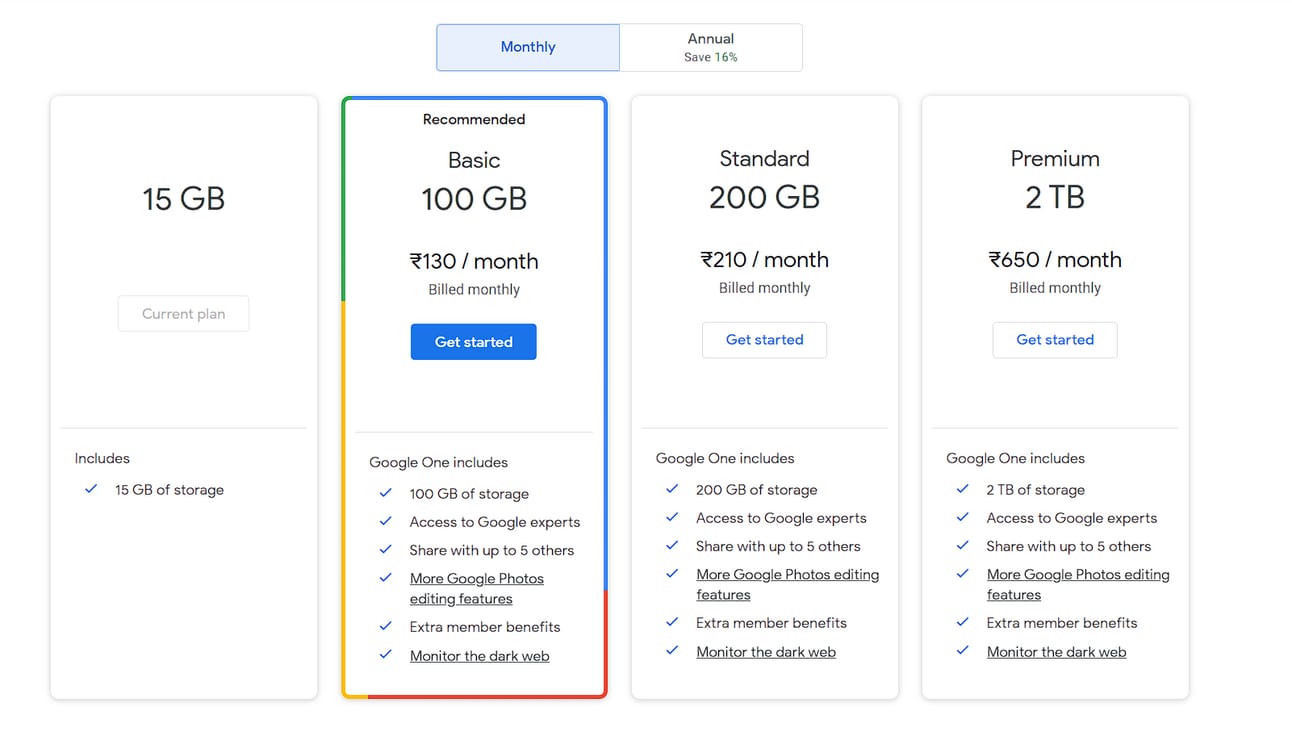Open Google Photos editing features link in Basic

point(477,589)
